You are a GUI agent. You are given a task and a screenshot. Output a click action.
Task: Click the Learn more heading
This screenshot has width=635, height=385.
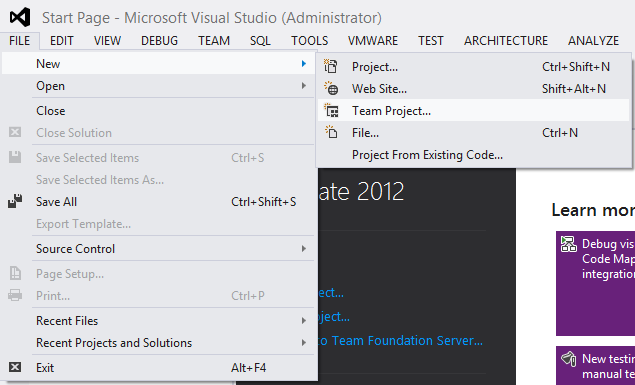pos(593,210)
